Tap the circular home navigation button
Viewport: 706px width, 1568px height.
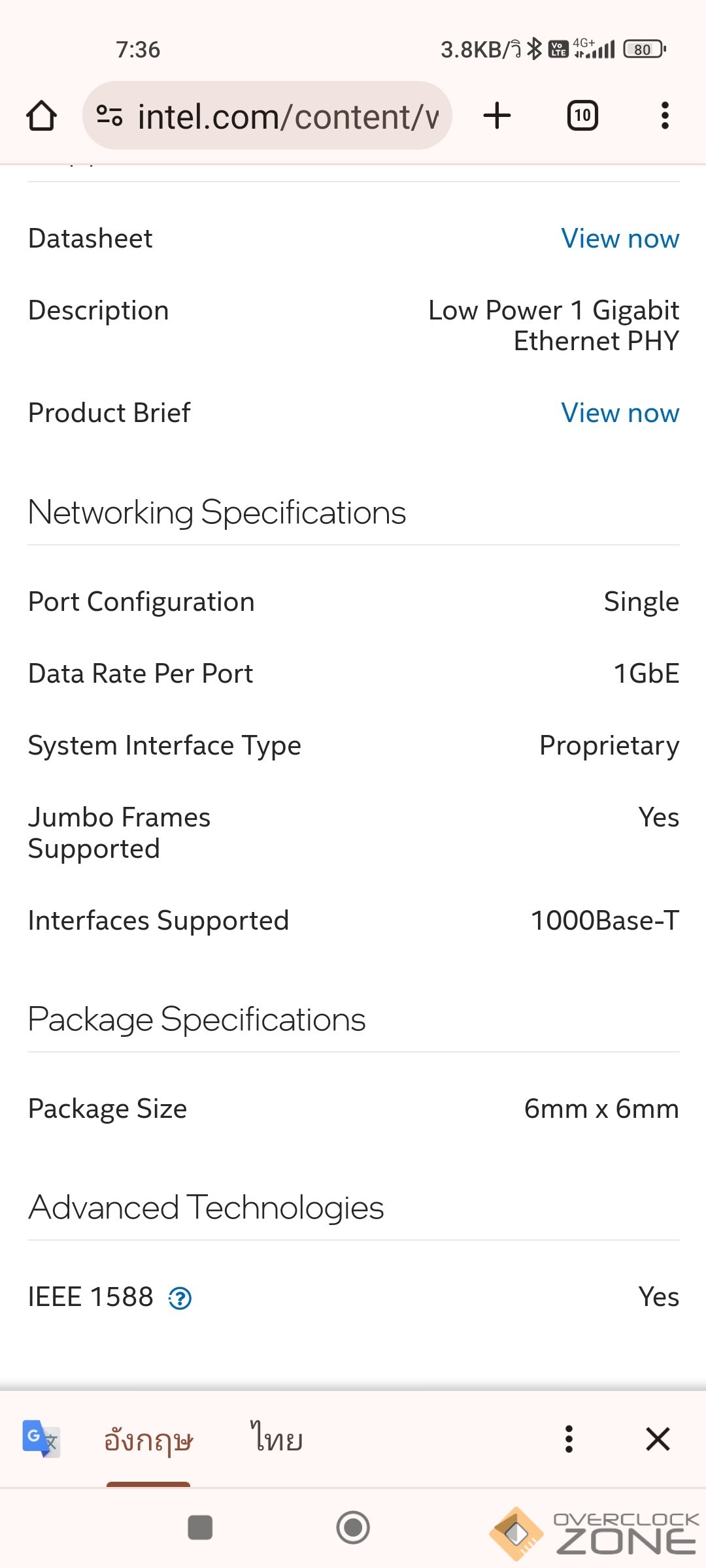353,1527
